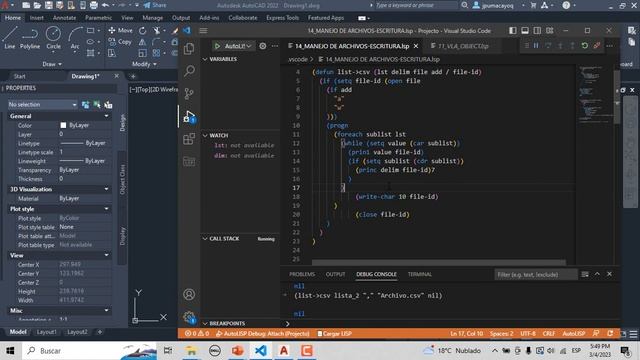Image resolution: width=640 pixels, height=360 pixels.
Task: Open VS Code hamburger menu
Action: (x=203, y=31)
